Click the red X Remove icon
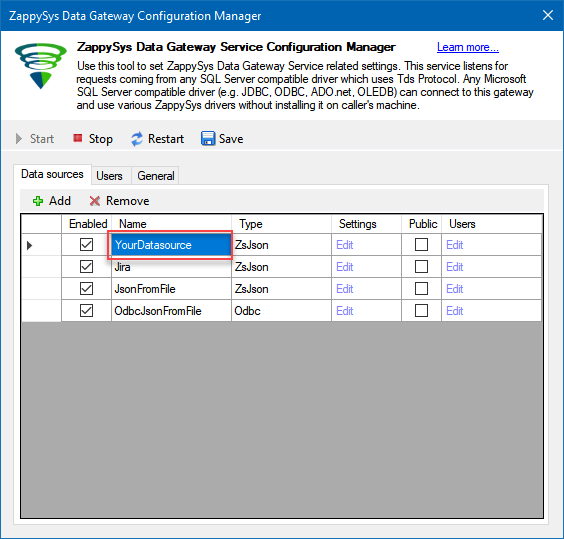 coord(95,201)
